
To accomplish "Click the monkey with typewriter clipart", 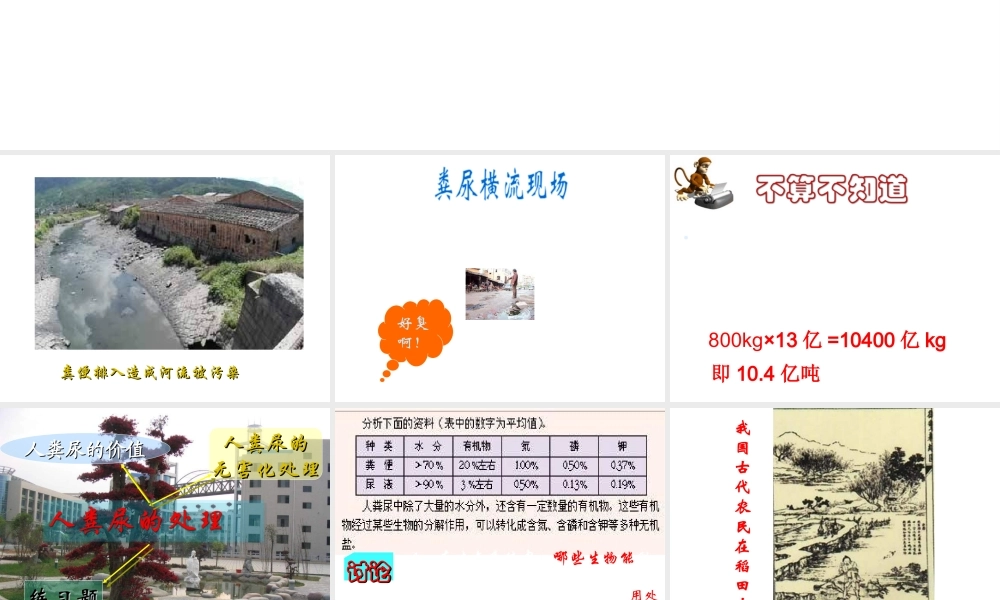I will [703, 182].
